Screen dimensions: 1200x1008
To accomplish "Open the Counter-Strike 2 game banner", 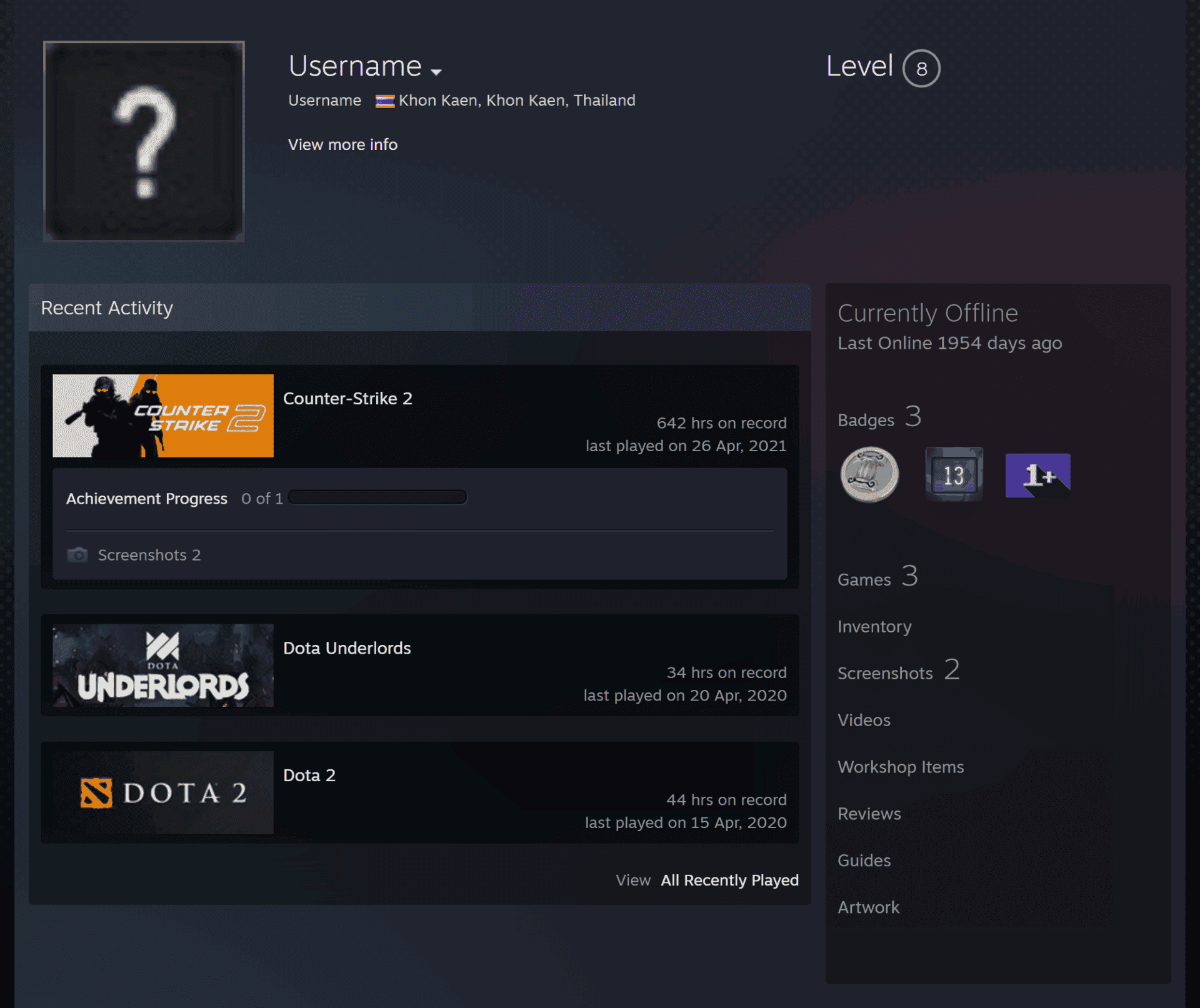I will coord(163,416).
